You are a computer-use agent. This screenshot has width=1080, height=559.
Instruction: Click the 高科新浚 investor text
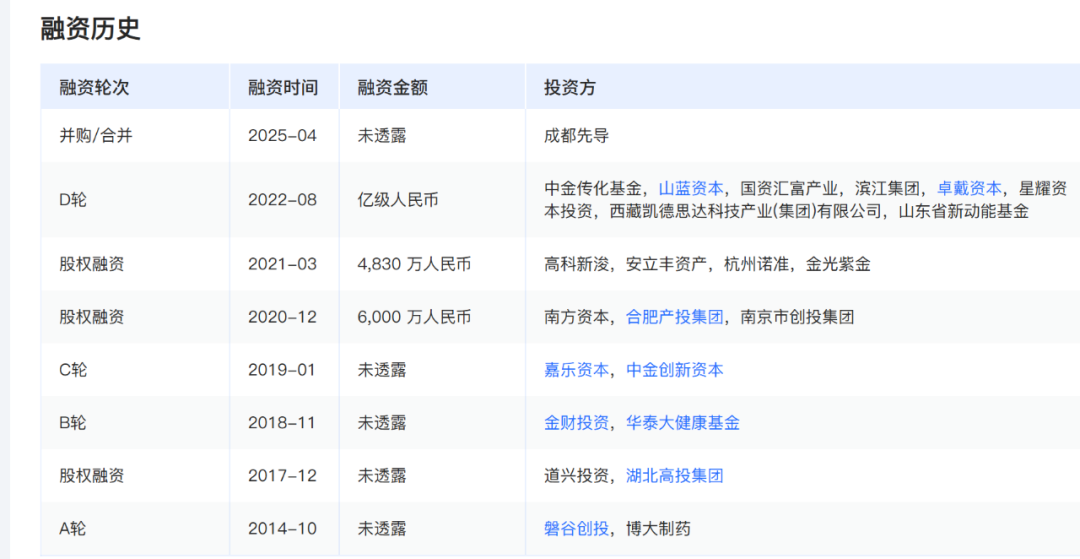(577, 264)
